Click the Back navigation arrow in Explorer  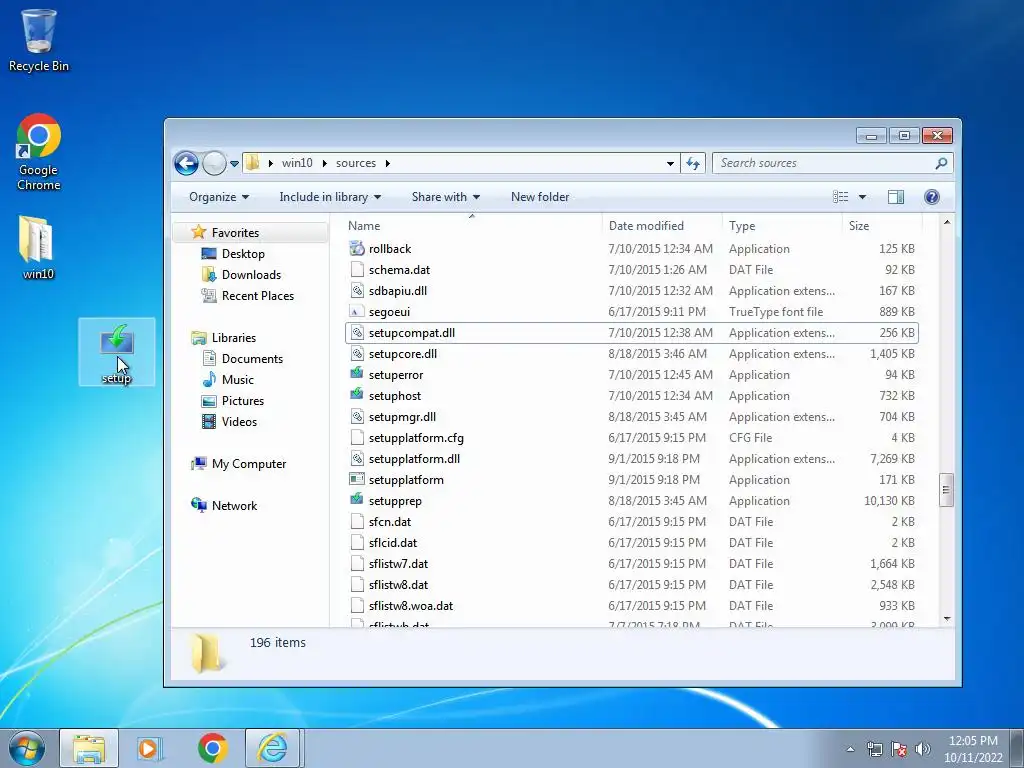[x=186, y=163]
